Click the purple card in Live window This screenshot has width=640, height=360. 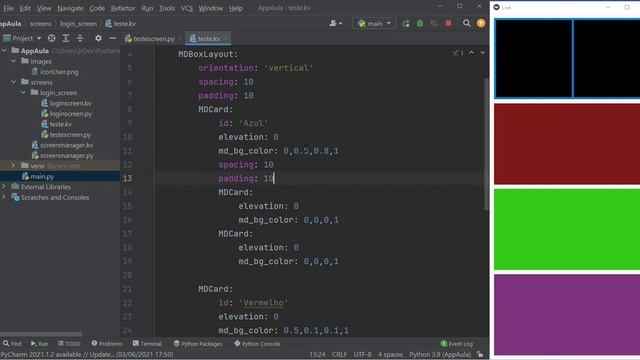[x=567, y=314]
